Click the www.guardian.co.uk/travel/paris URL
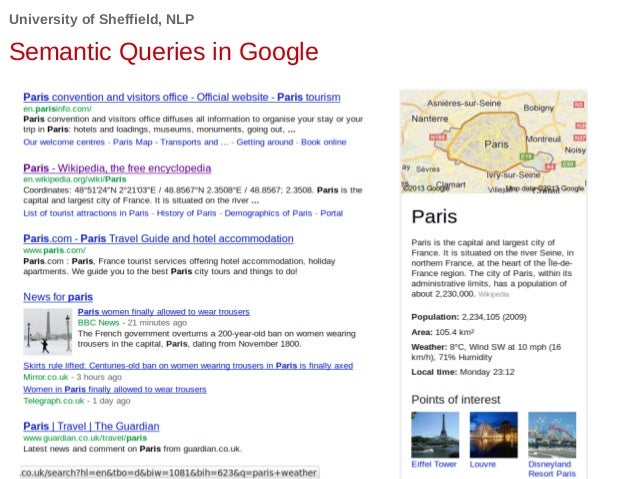Viewport: 638px width, 479px height. coord(85,438)
